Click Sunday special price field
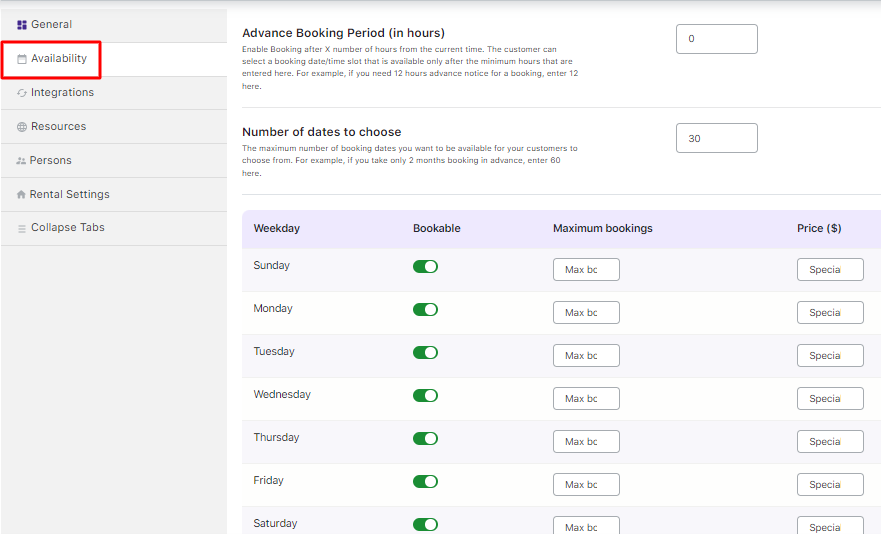Viewport: 881px width, 534px height. (x=830, y=269)
